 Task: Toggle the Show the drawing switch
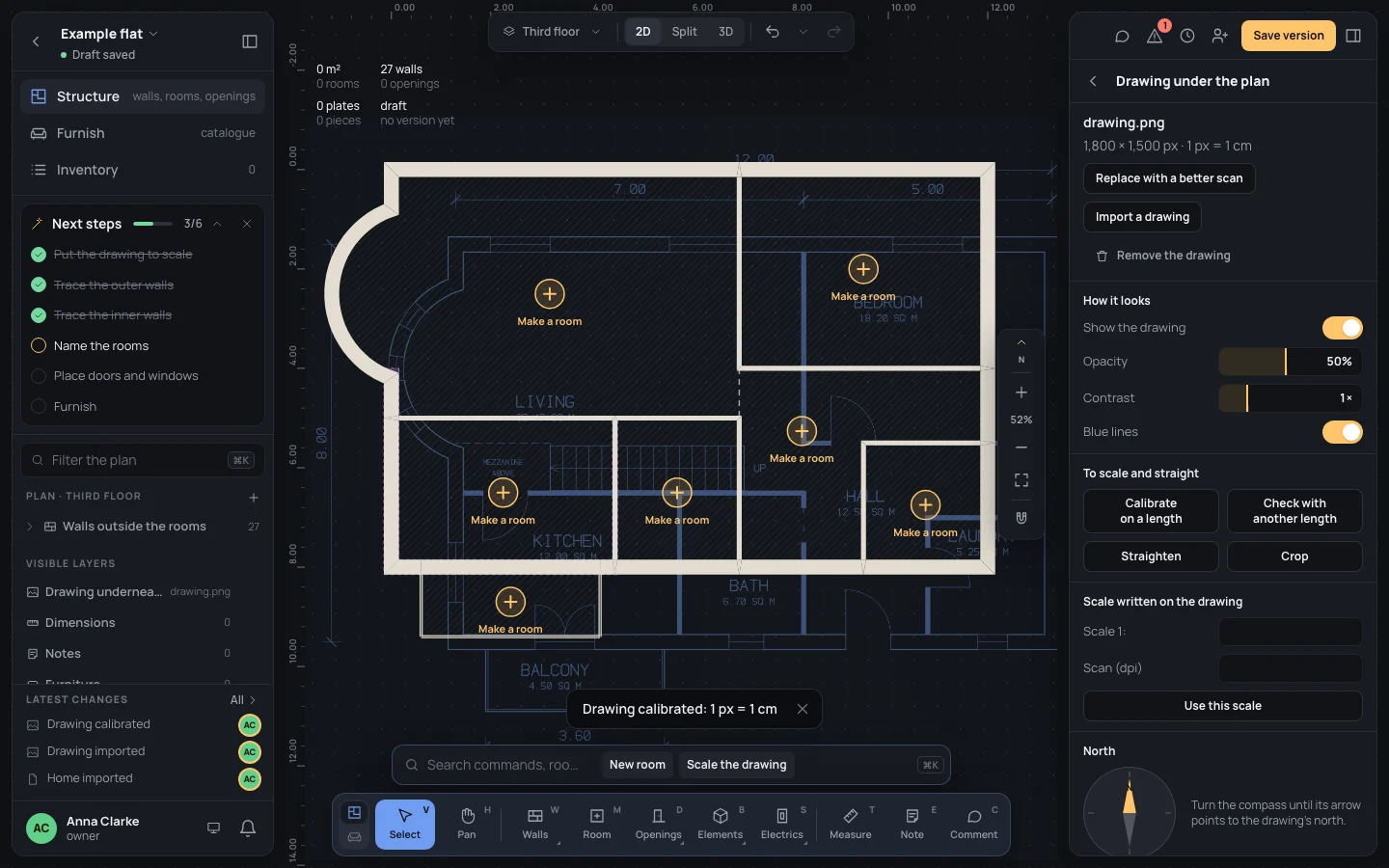click(x=1343, y=328)
